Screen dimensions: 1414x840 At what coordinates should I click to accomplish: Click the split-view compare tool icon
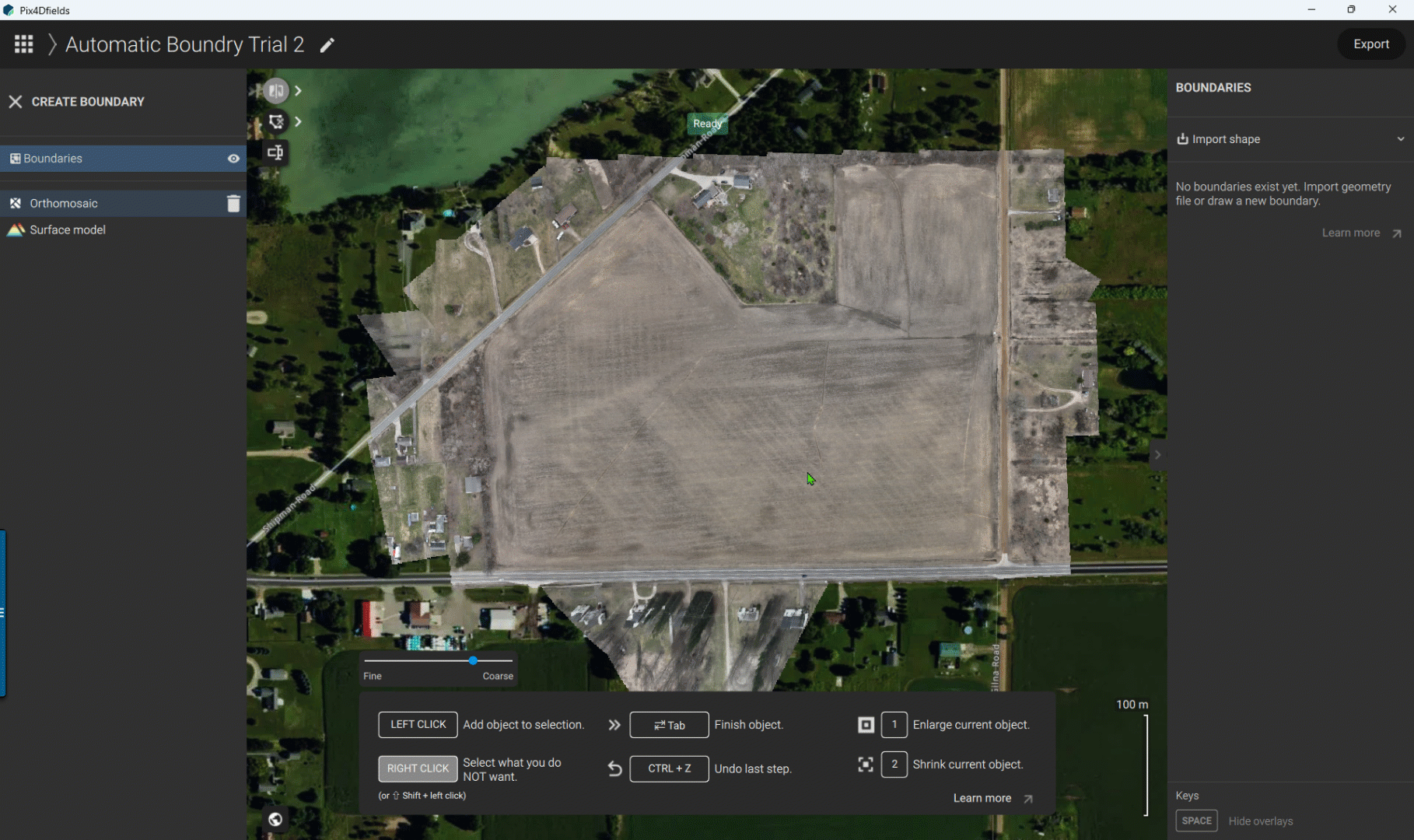coord(275,91)
